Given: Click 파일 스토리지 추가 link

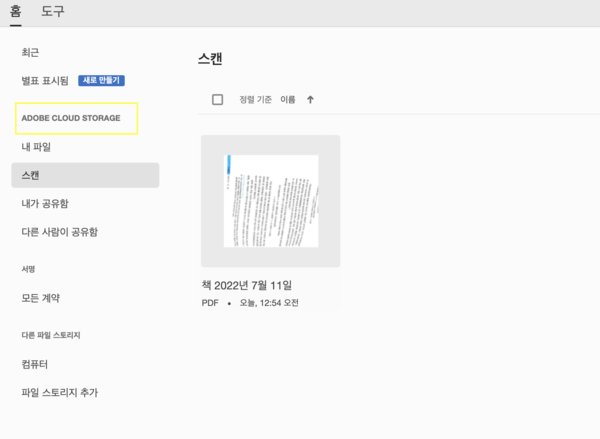Looking at the screenshot, I should point(59,392).
